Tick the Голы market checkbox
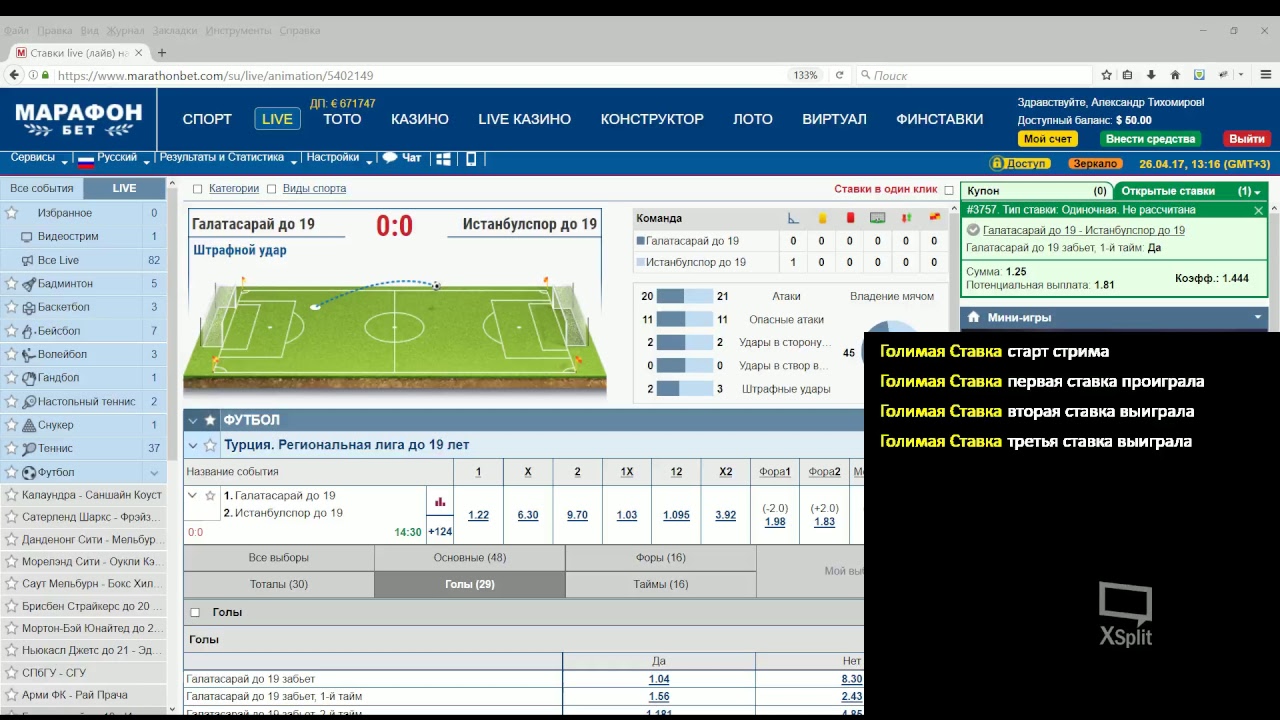This screenshot has width=1280, height=720. (195, 613)
